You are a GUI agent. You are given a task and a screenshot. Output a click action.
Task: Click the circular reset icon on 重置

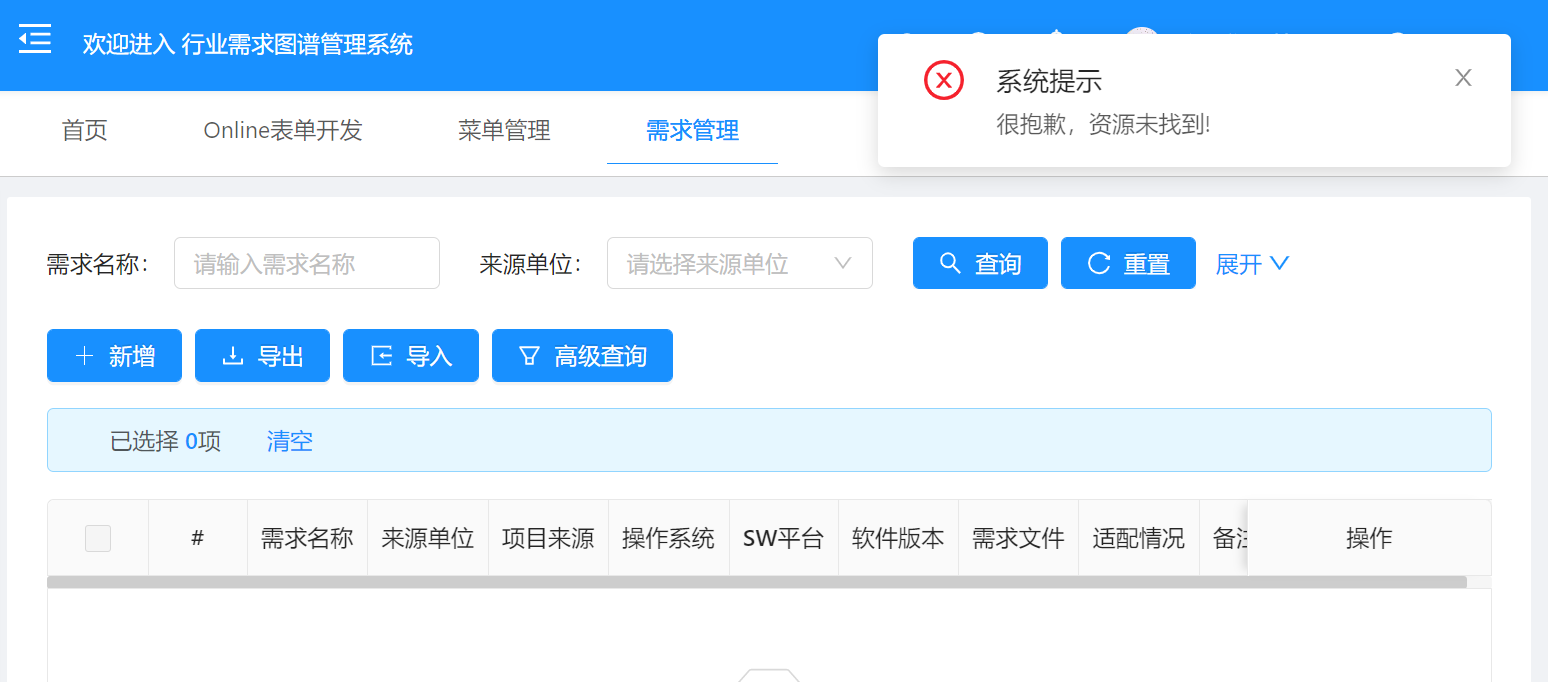(1100, 262)
